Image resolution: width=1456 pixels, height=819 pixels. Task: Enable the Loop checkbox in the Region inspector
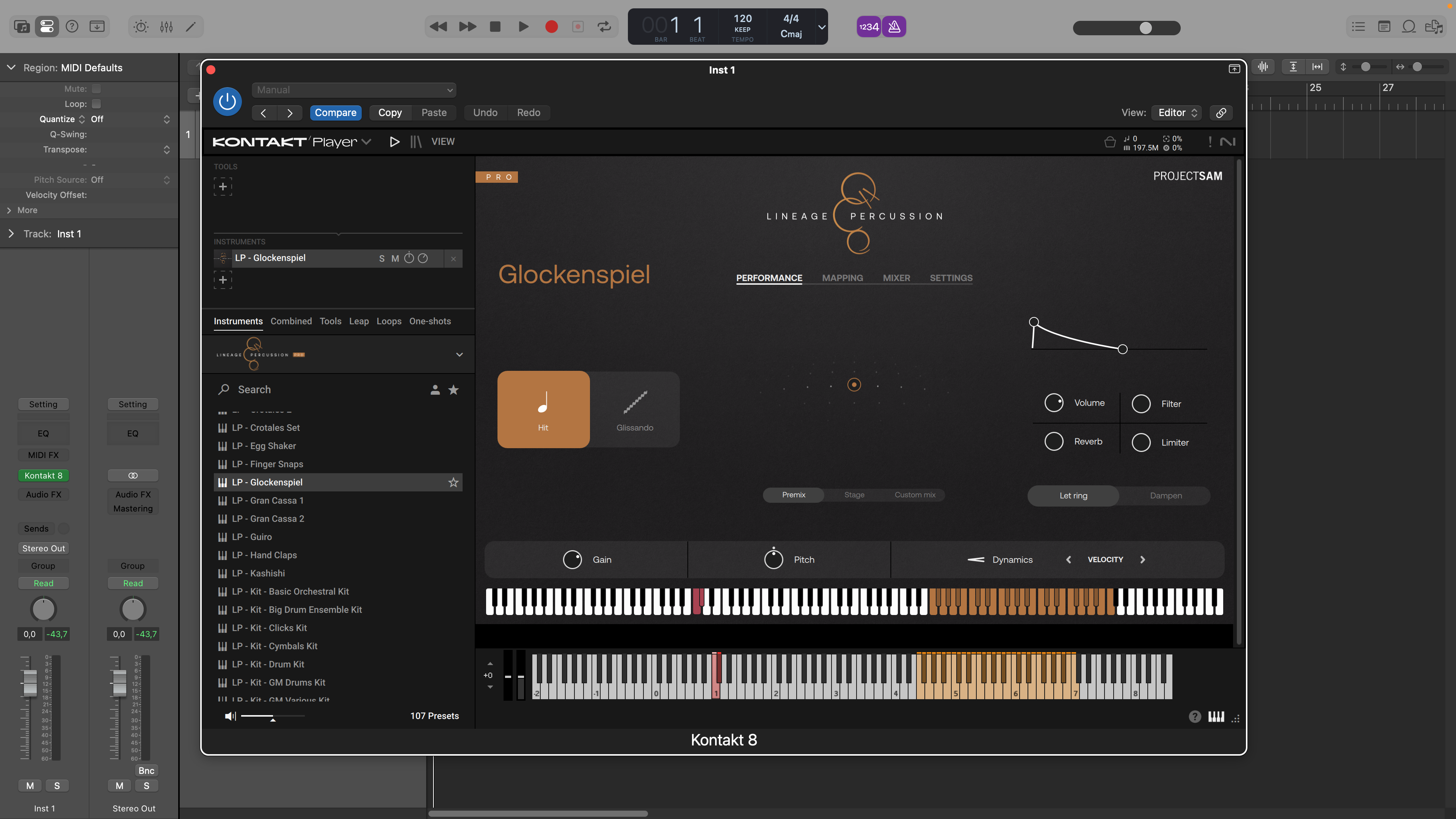97,104
